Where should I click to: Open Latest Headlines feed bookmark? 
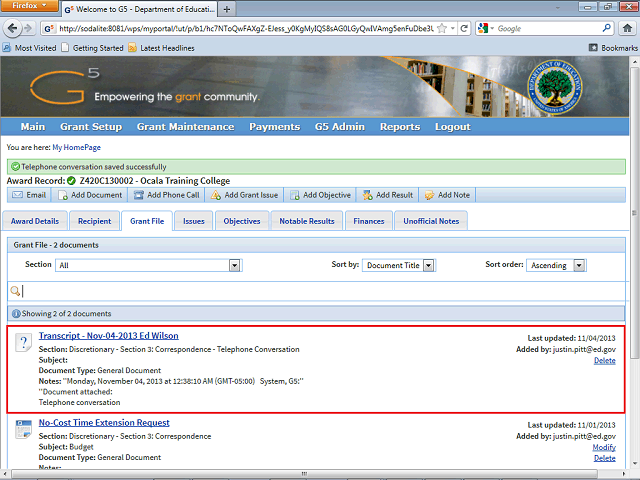[161, 48]
